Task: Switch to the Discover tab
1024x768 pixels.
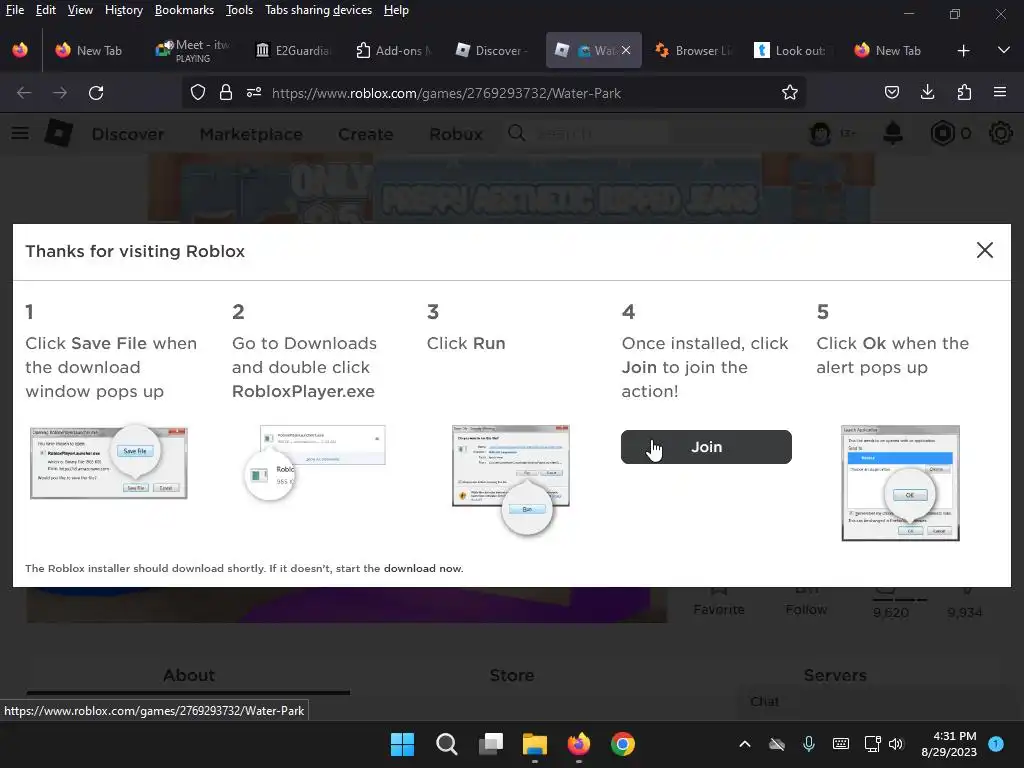Action: (x=493, y=50)
